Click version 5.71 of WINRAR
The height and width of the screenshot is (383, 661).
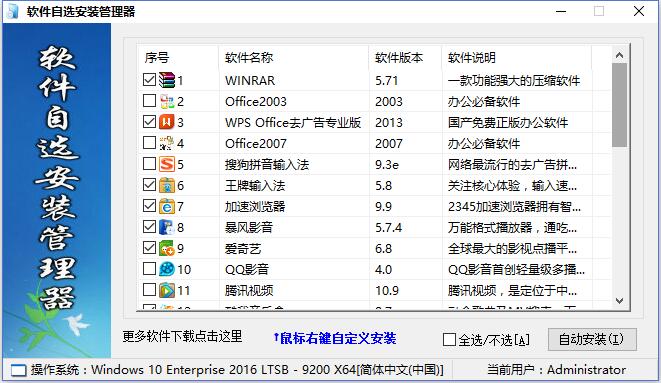[387, 80]
